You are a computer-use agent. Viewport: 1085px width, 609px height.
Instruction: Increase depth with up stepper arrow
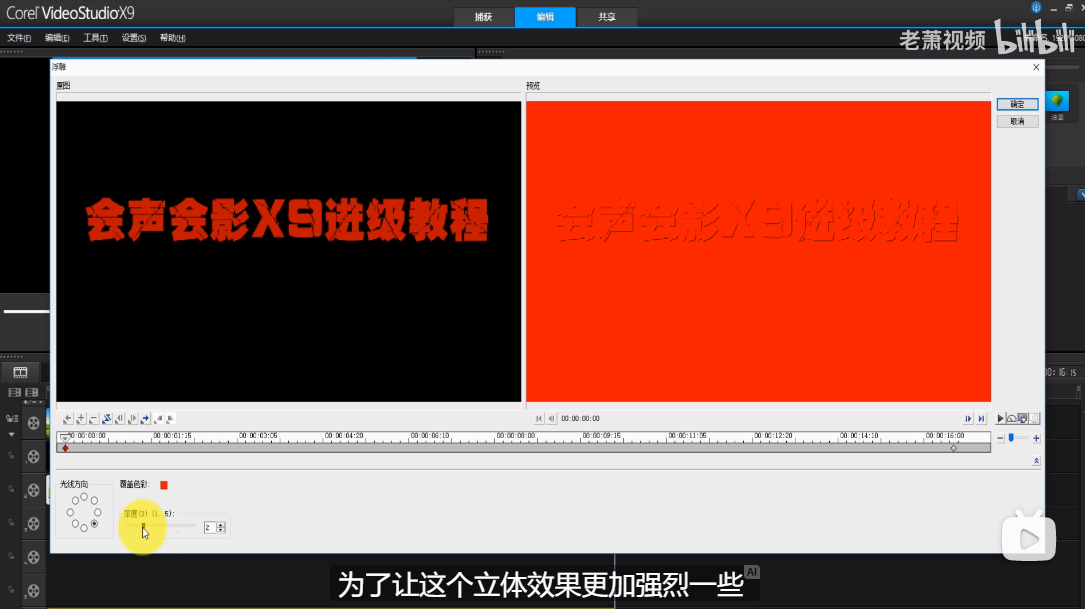coord(221,525)
